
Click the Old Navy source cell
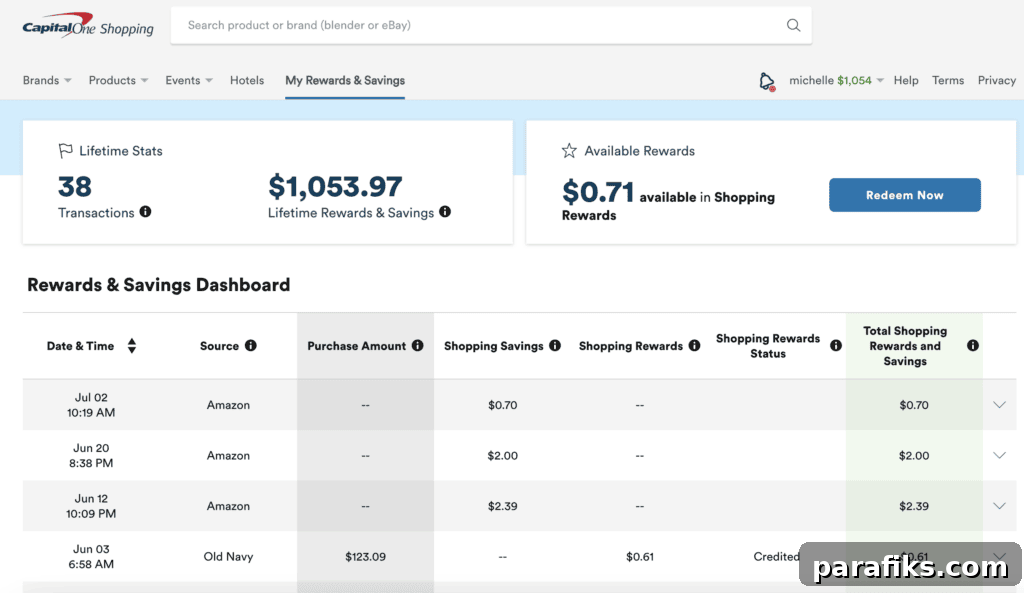228,556
